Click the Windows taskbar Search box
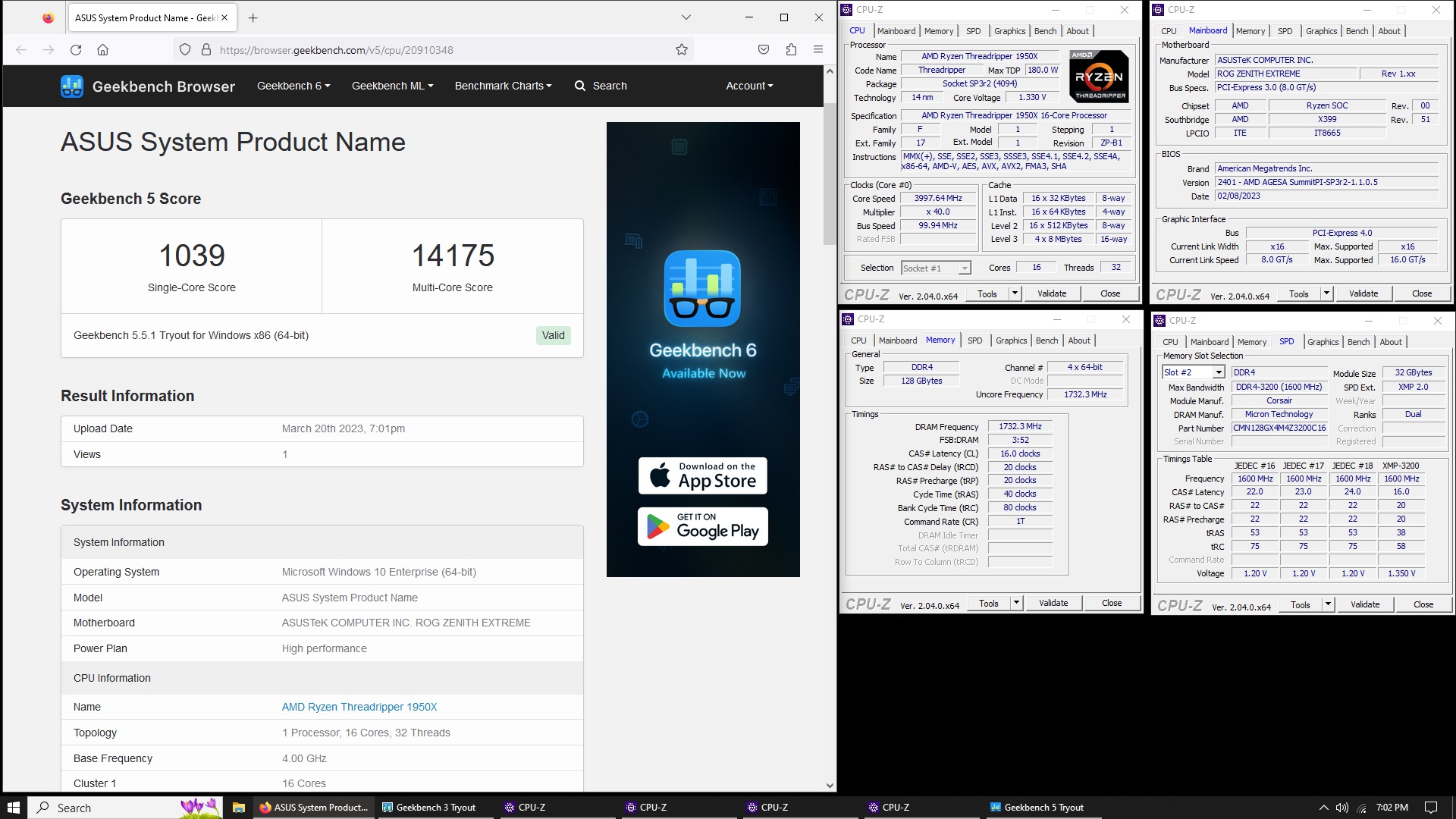This screenshot has width=1456, height=819. click(126, 808)
